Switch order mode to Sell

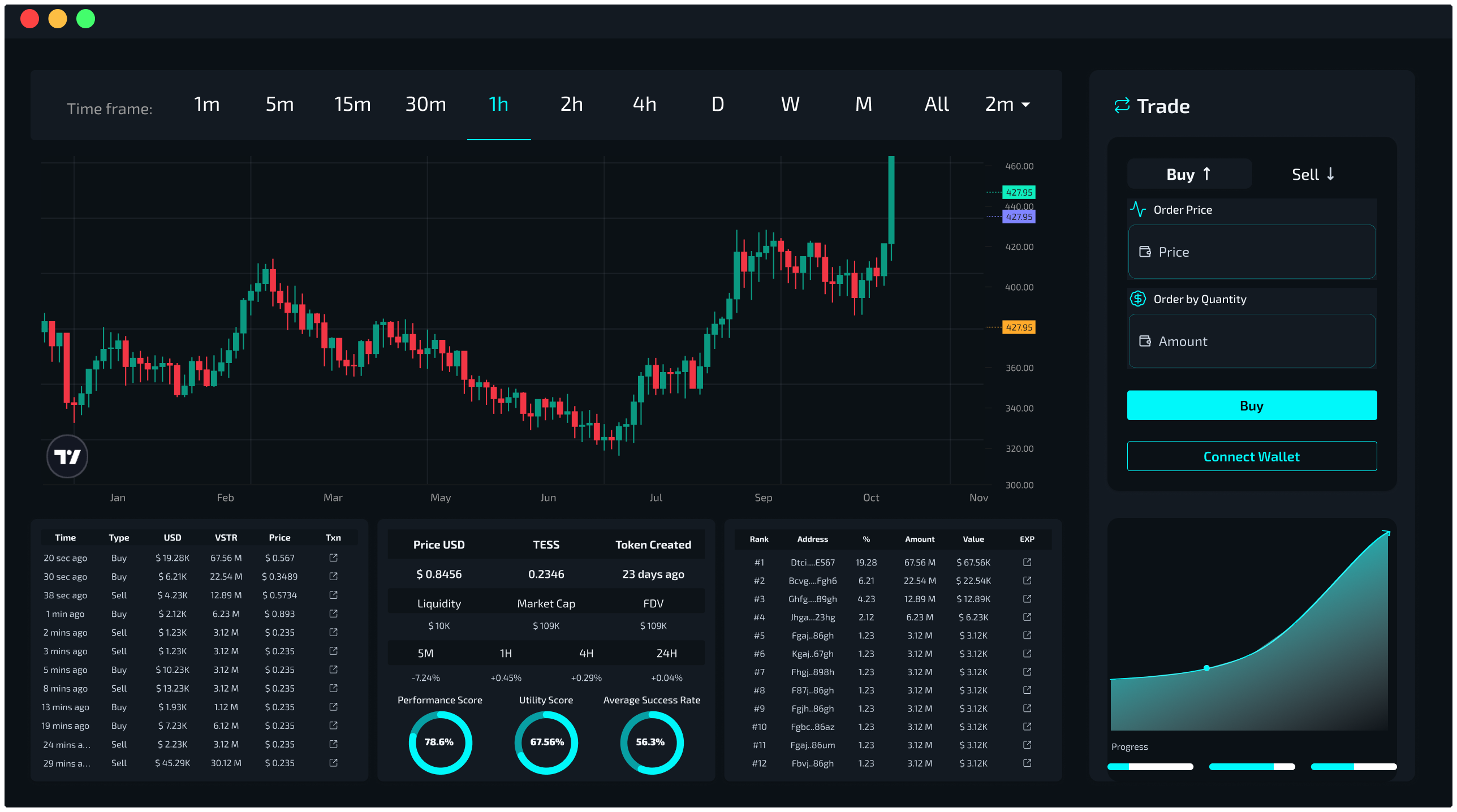1313,174
